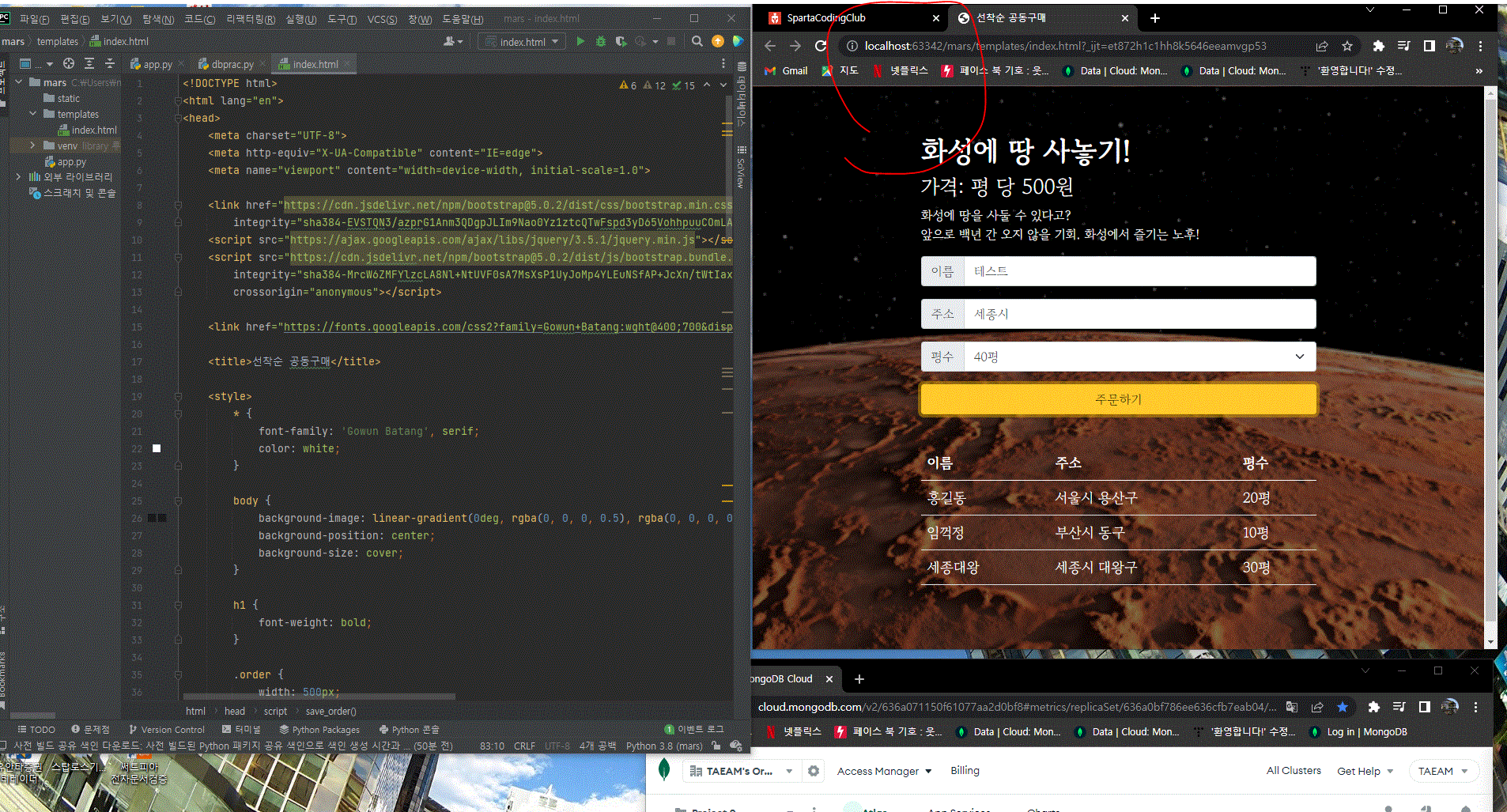The image size is (1507, 812).
Task: Open the 코드(C) menu in PyCharm
Action: coord(199,19)
